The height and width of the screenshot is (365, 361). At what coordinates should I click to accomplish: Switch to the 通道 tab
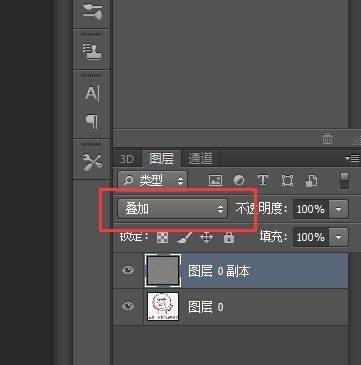coord(200,159)
